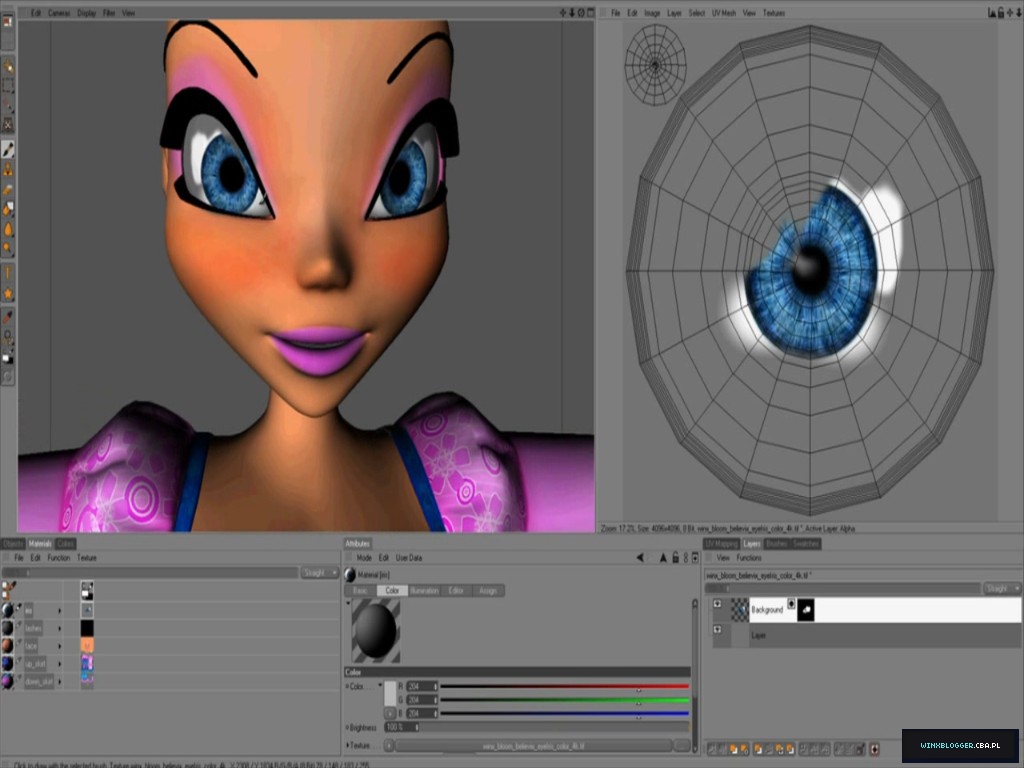
Task: Select the Magic wand tool
Action: tap(8, 104)
